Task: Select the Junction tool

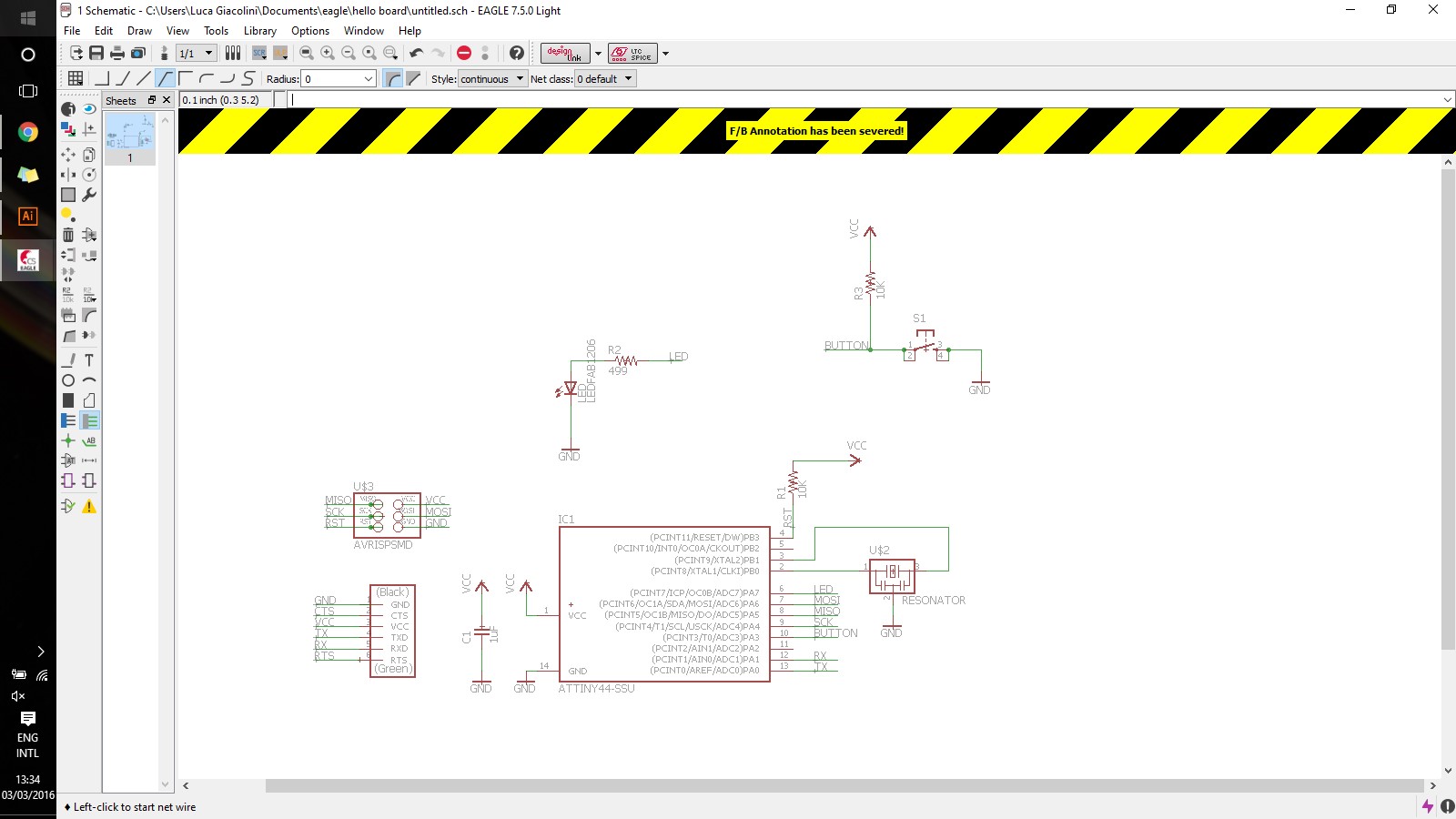Action: pos(68,440)
